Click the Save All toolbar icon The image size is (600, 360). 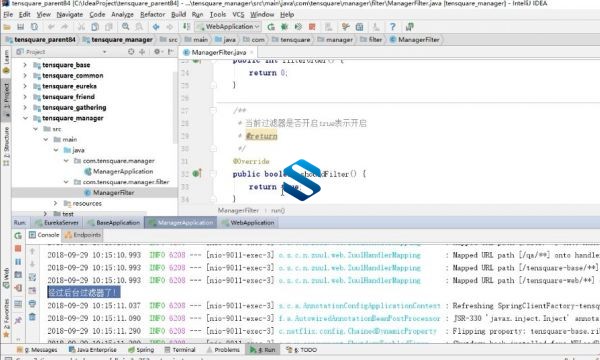(20, 27)
